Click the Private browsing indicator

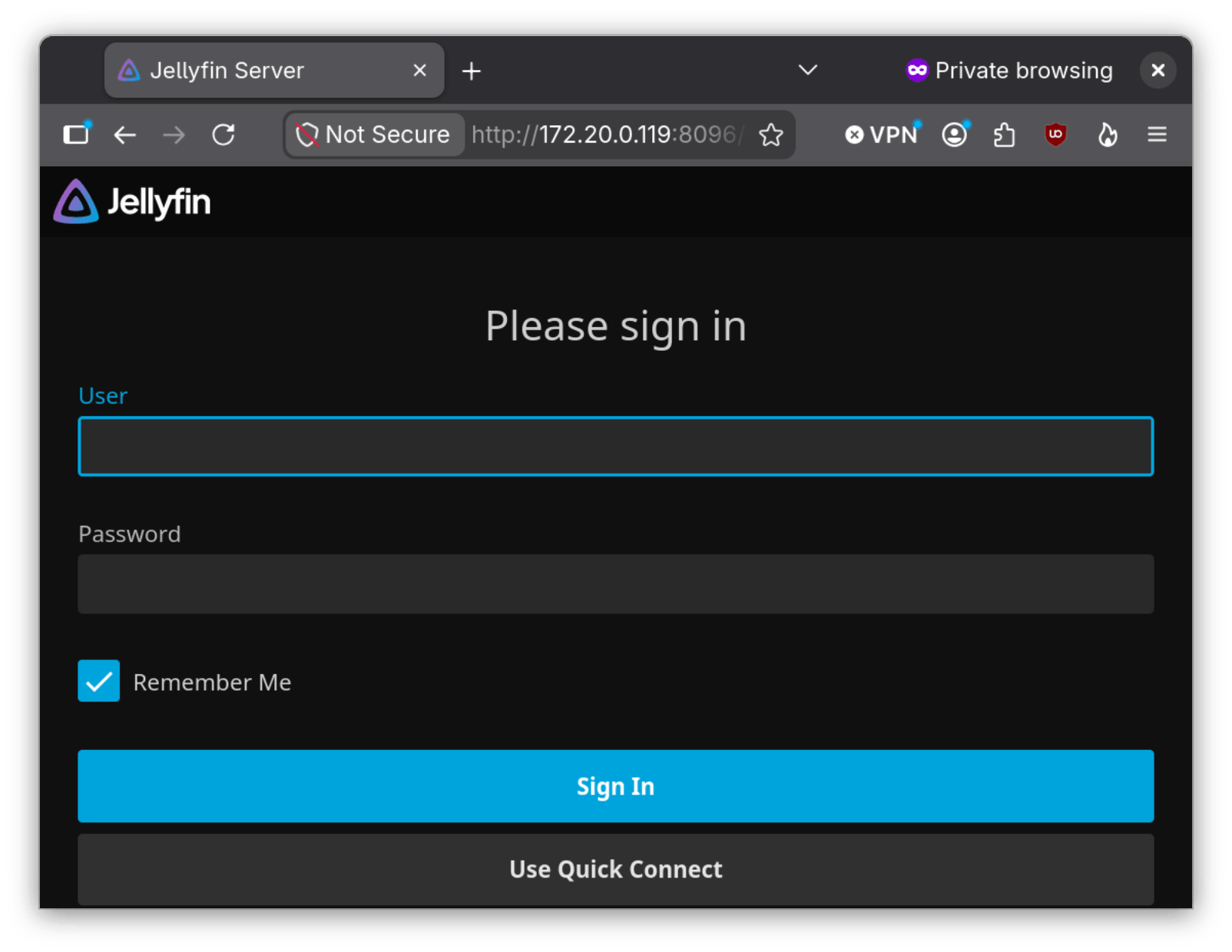[x=1009, y=71]
